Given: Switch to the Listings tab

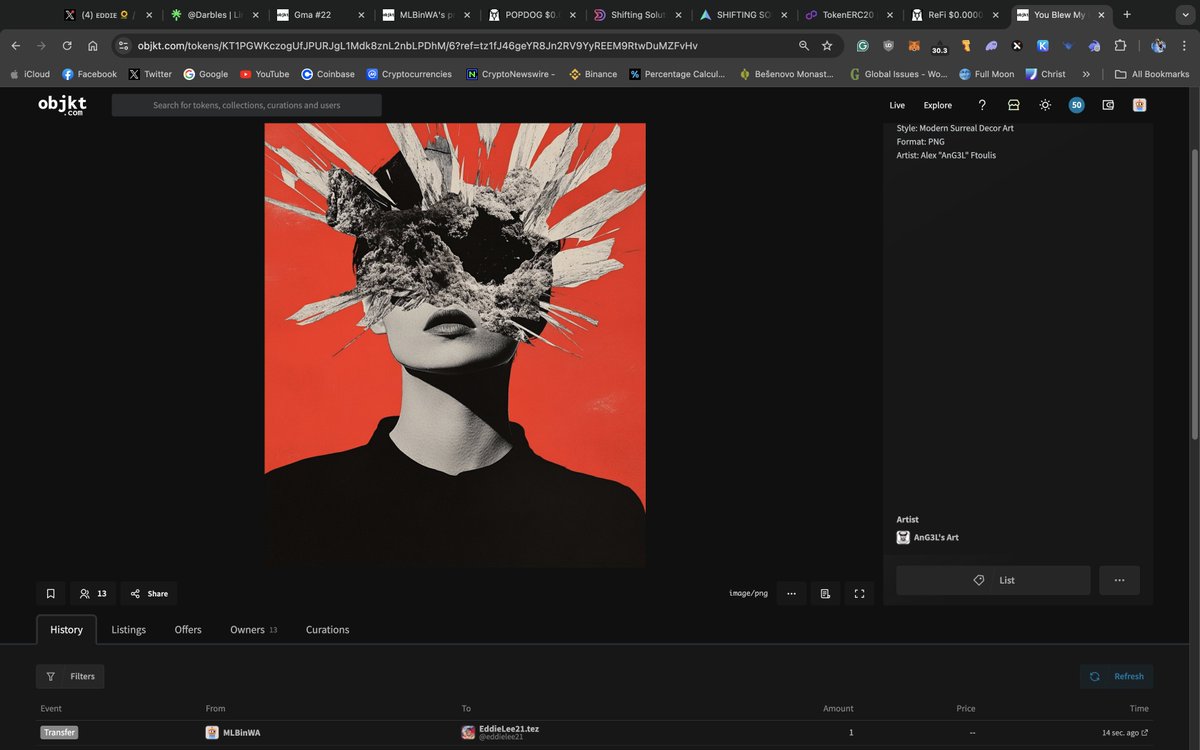Looking at the screenshot, I should coord(128,630).
